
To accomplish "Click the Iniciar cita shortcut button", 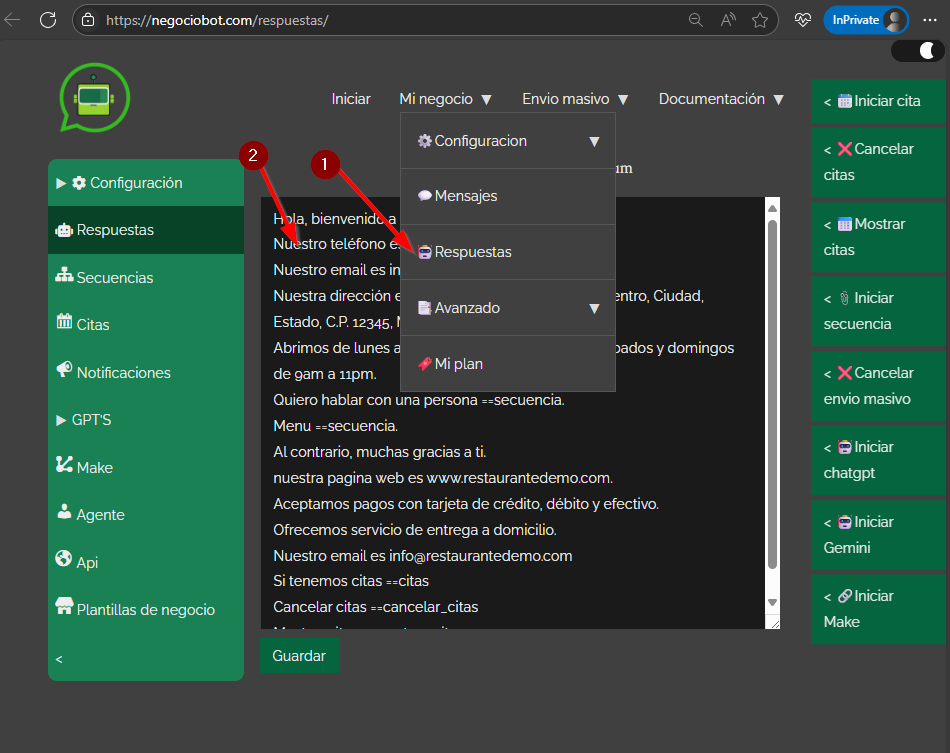I will (x=878, y=101).
